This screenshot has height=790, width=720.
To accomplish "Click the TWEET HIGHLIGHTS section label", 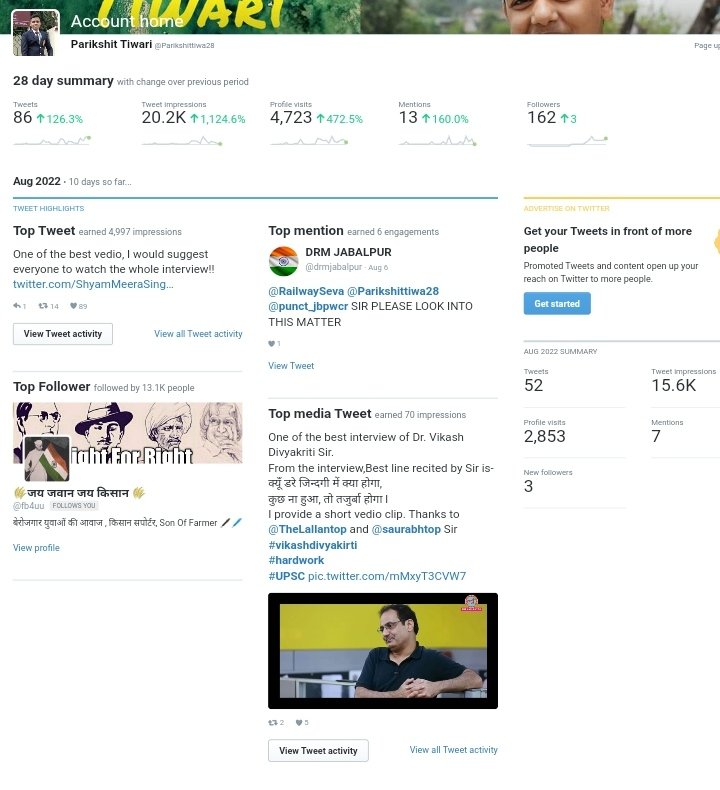I will pos(48,209).
